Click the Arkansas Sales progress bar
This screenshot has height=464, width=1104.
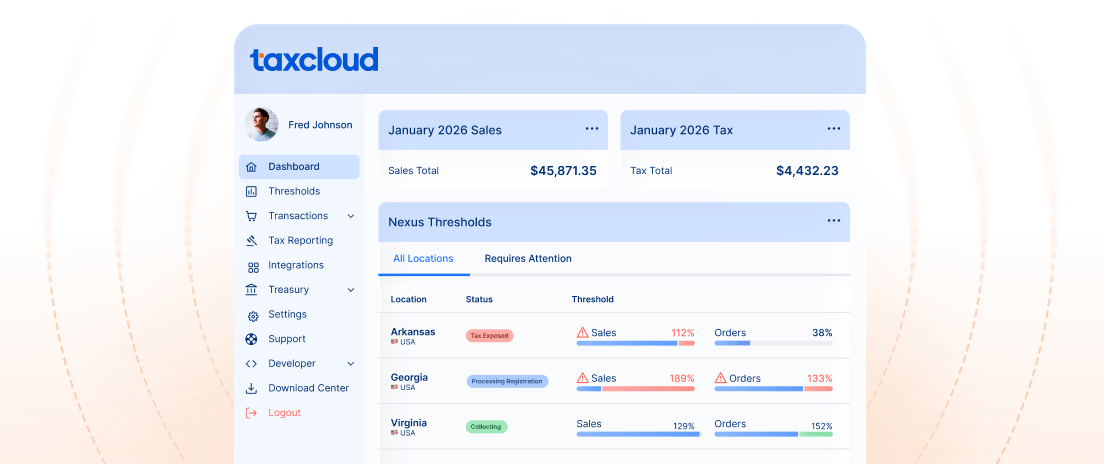636,344
